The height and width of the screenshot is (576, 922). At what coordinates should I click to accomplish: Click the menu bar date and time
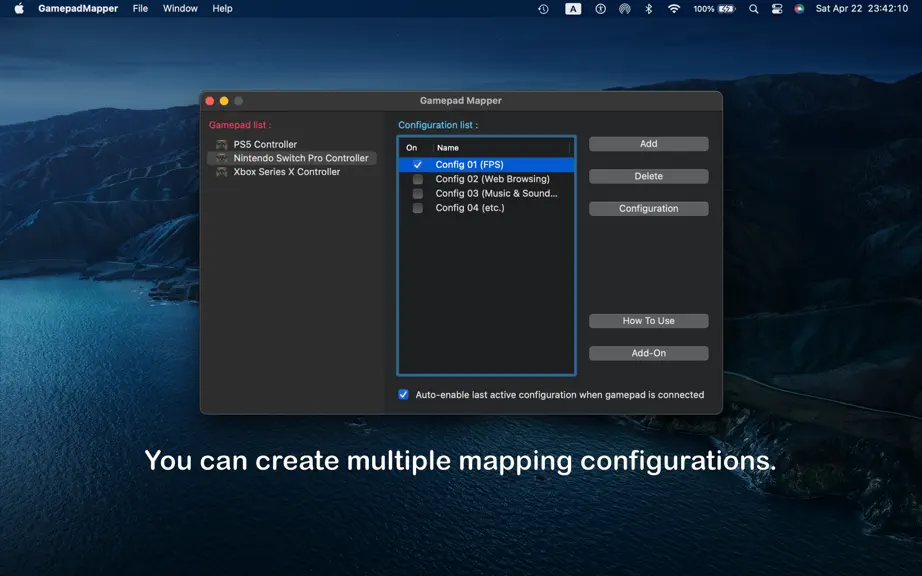coord(861,9)
